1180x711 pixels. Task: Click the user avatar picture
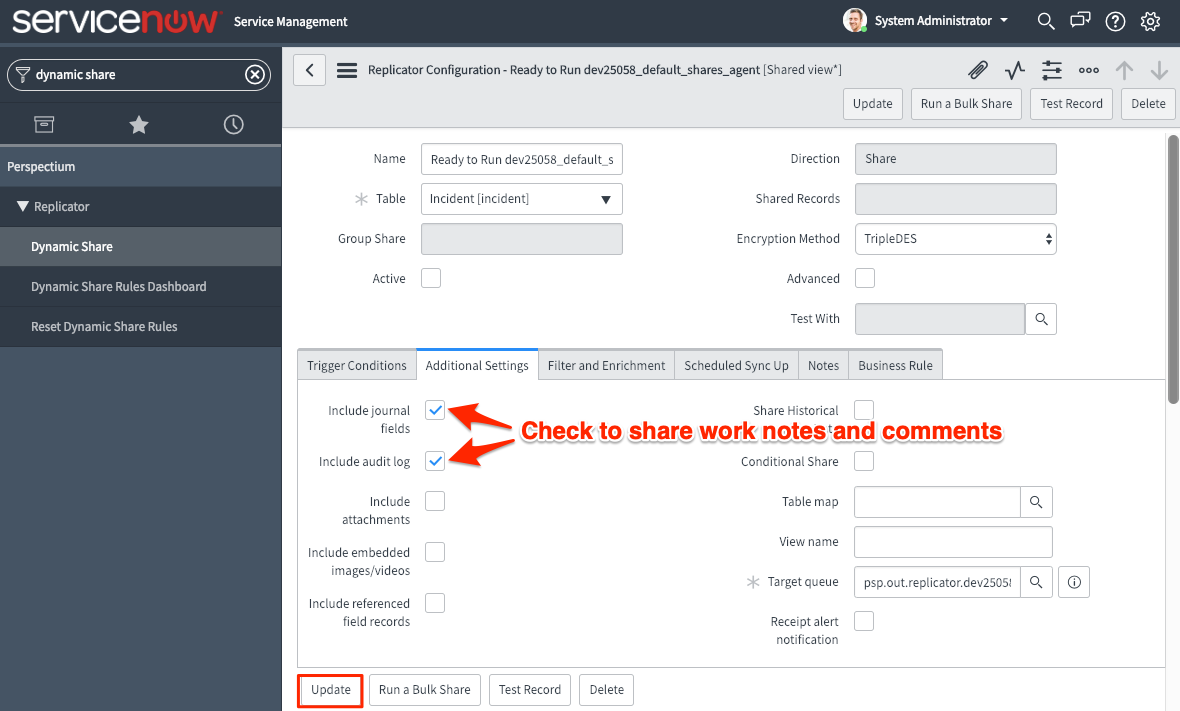coord(855,20)
